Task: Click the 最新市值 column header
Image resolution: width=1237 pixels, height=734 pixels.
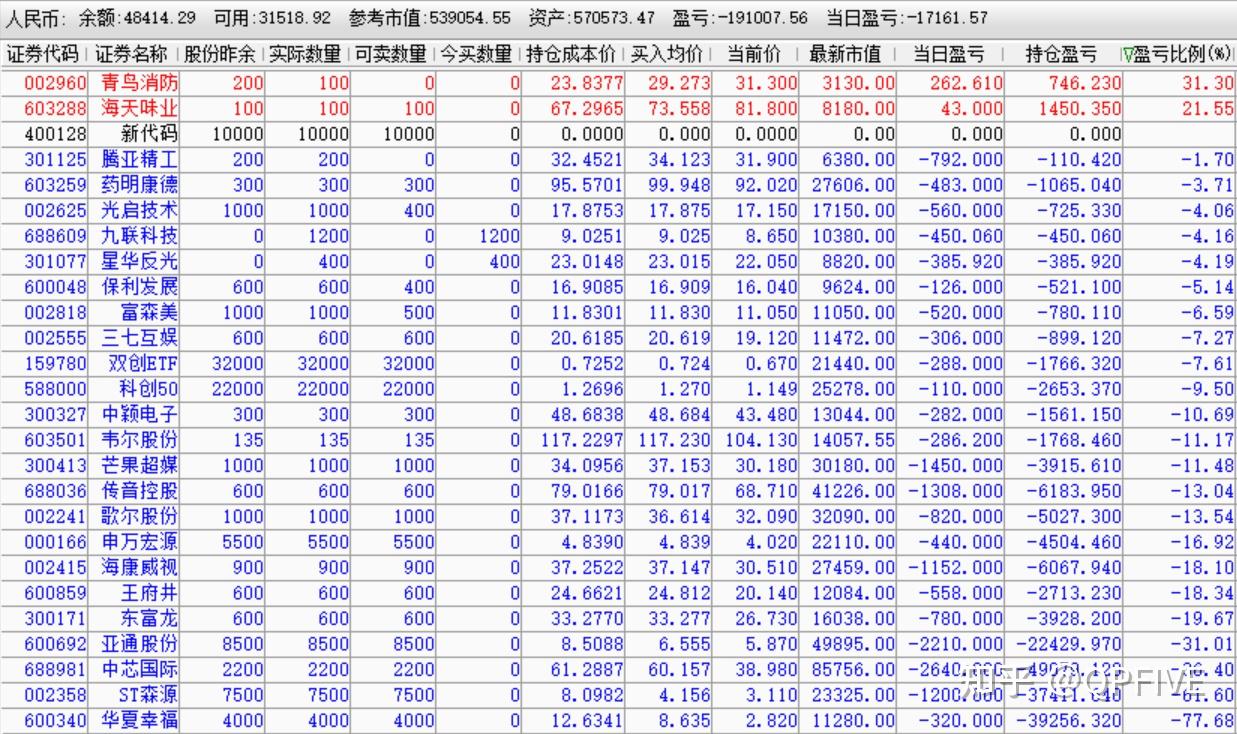Action: [x=845, y=54]
